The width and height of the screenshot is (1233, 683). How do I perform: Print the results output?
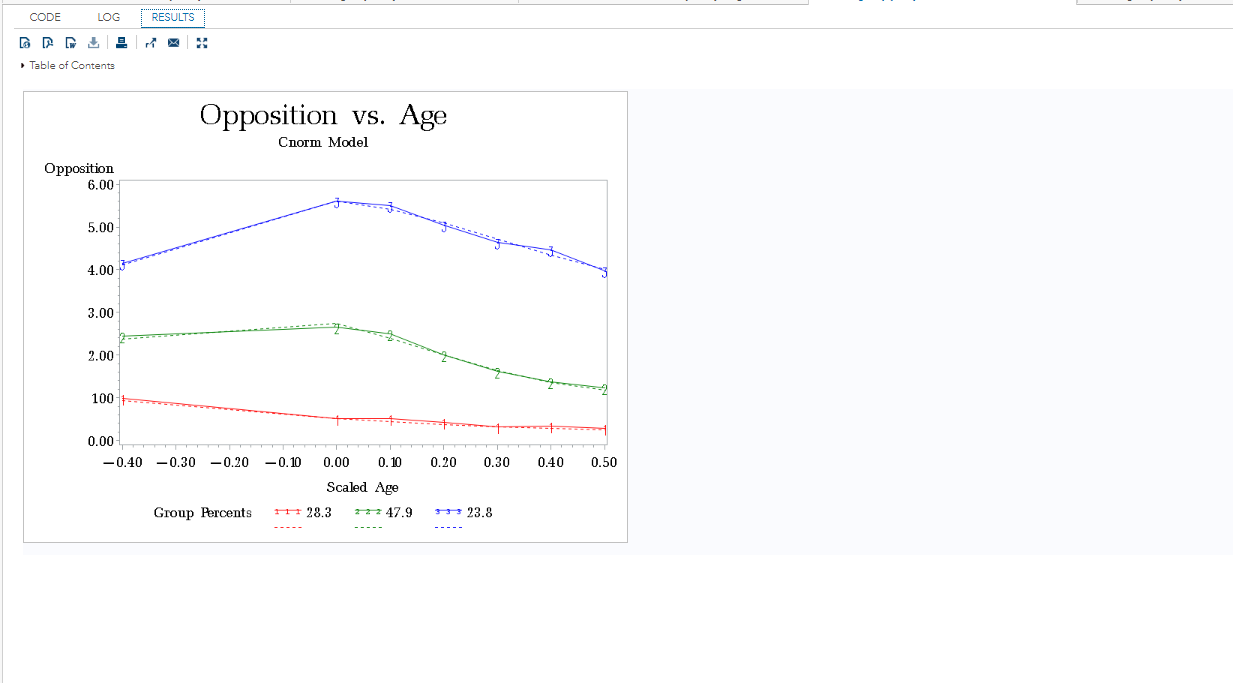[x=121, y=43]
